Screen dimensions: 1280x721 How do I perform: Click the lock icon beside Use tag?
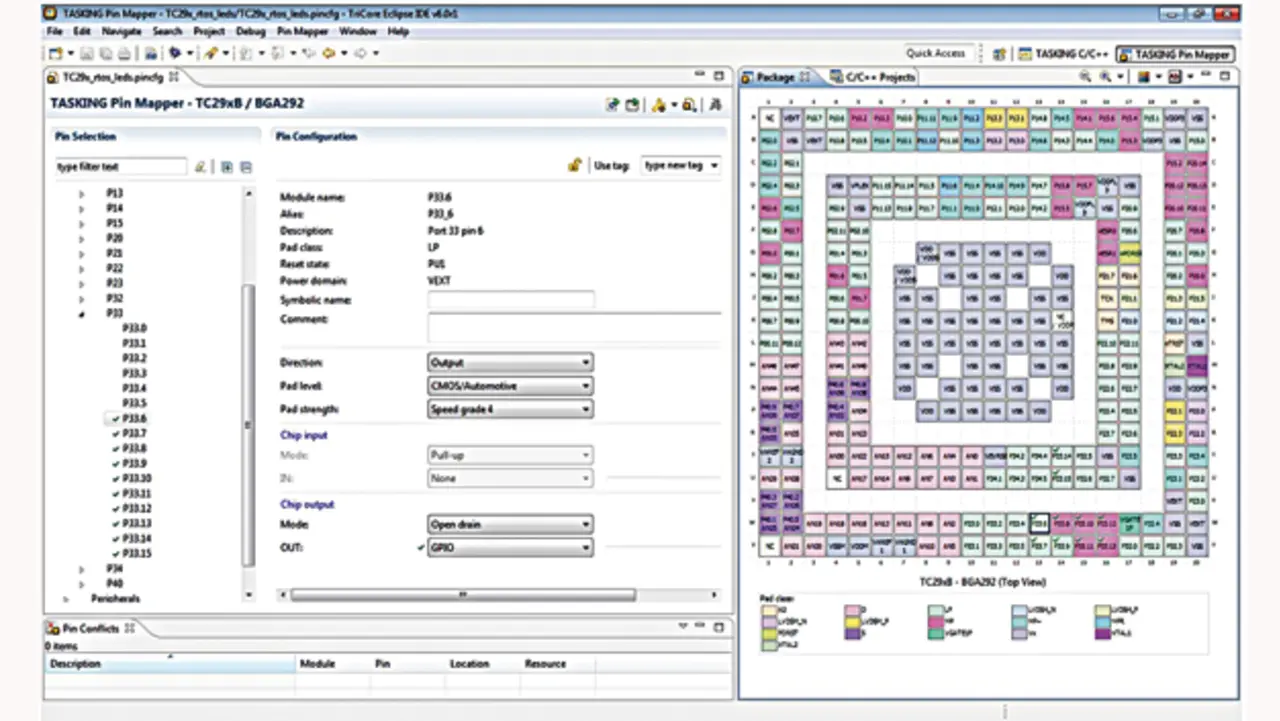click(x=574, y=165)
